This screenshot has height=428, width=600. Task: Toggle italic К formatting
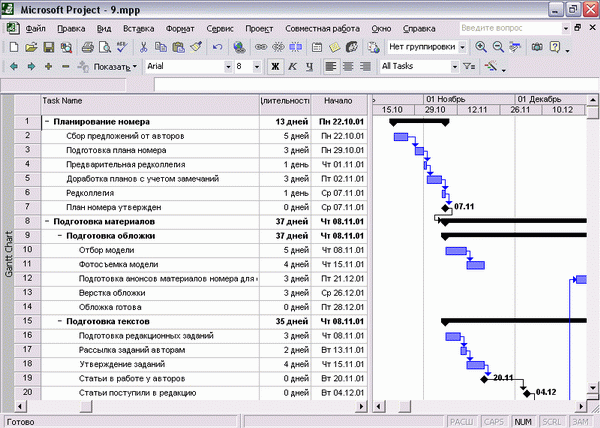click(x=292, y=67)
